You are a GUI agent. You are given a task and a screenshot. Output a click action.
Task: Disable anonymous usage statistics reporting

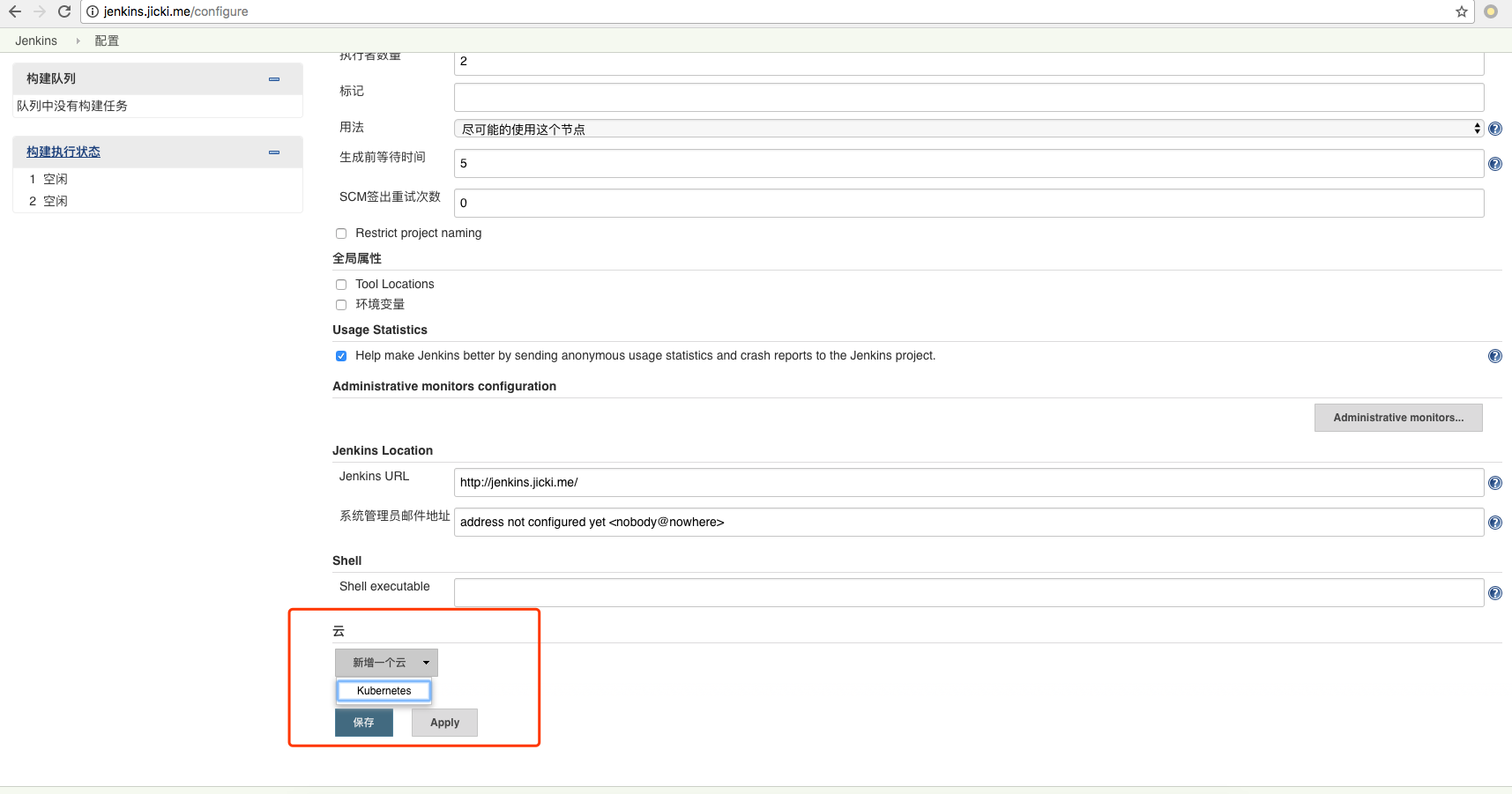click(341, 355)
